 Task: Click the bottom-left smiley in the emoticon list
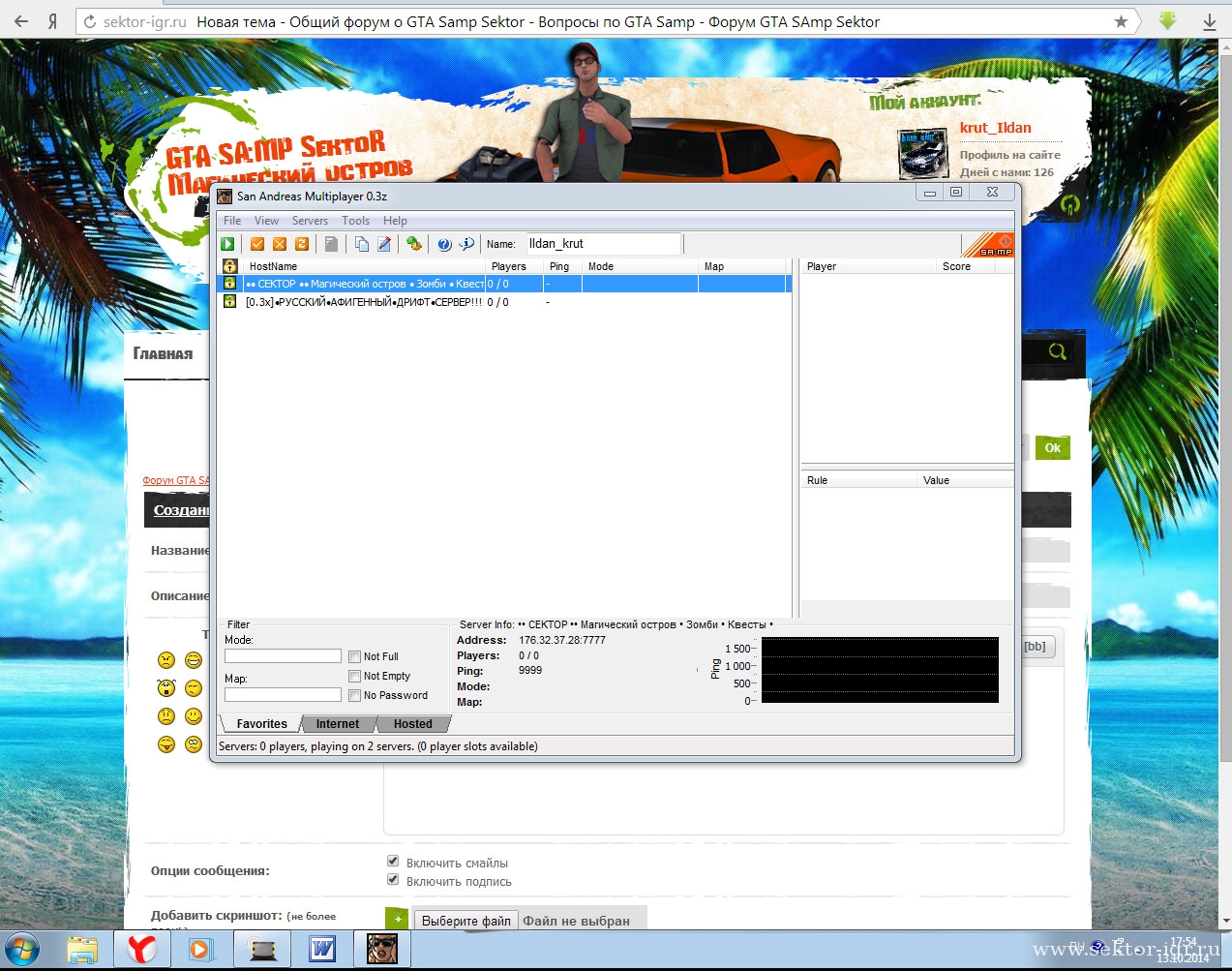click(166, 744)
